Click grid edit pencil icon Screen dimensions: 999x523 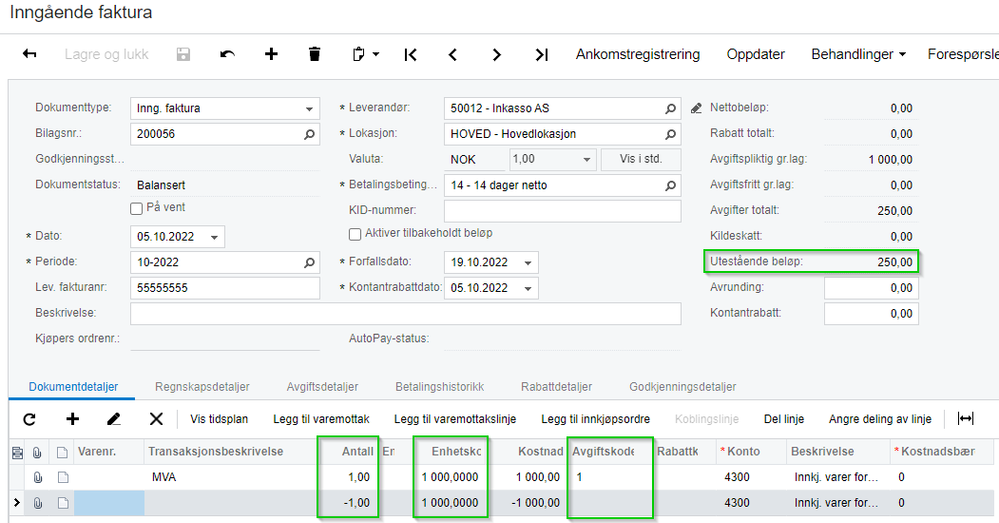(113, 419)
